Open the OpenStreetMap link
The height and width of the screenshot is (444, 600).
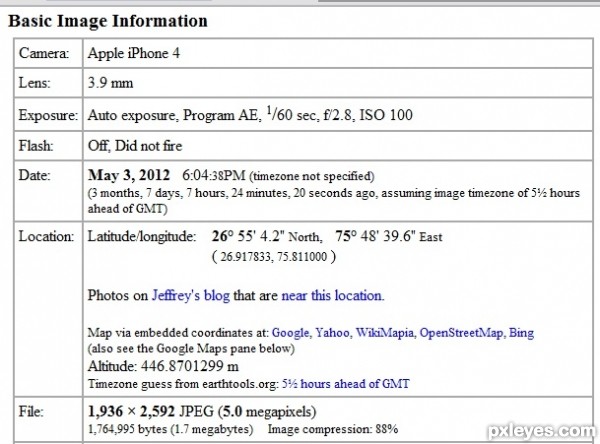[461, 333]
